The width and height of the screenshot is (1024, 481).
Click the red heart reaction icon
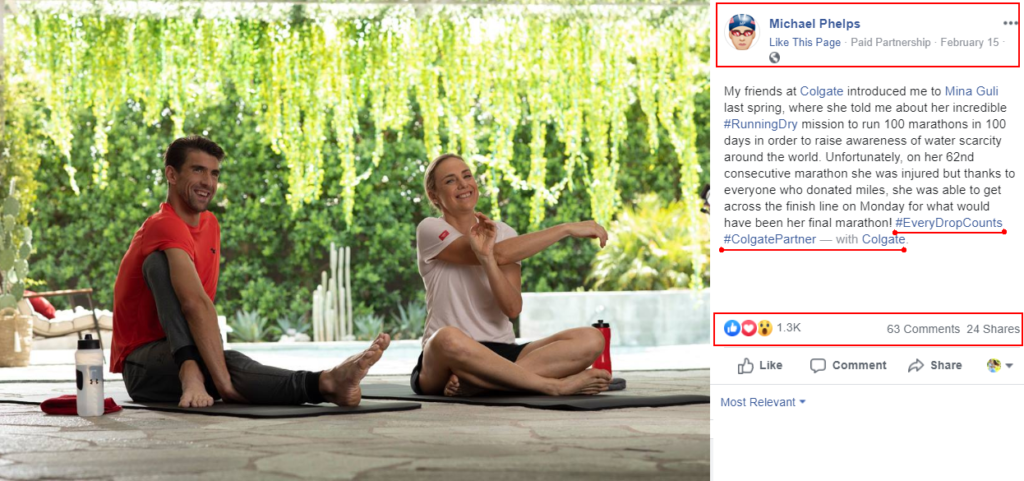[x=748, y=328]
